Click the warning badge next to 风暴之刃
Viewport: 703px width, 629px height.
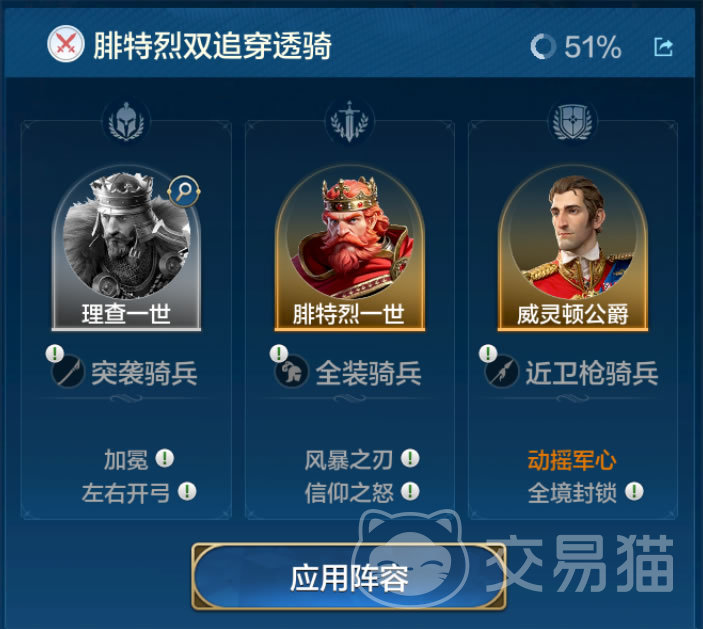tap(410, 458)
